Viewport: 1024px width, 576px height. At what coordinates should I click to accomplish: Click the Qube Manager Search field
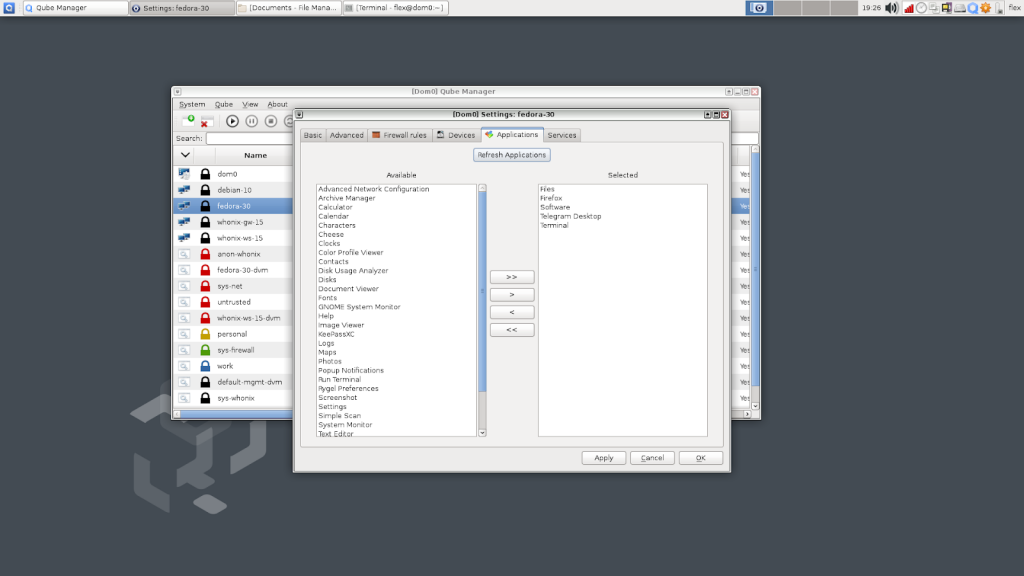pyautogui.click(x=249, y=138)
